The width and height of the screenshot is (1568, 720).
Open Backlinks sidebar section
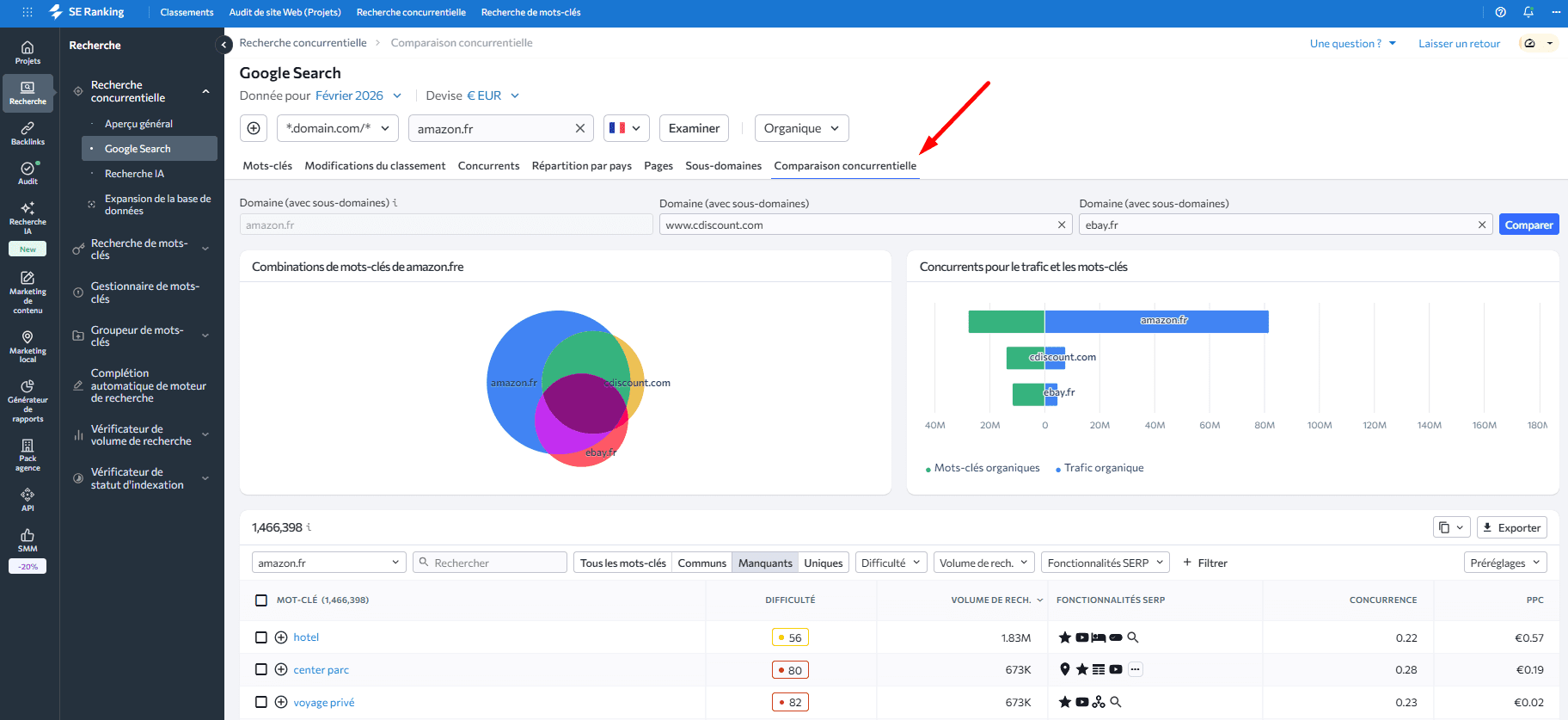28,133
